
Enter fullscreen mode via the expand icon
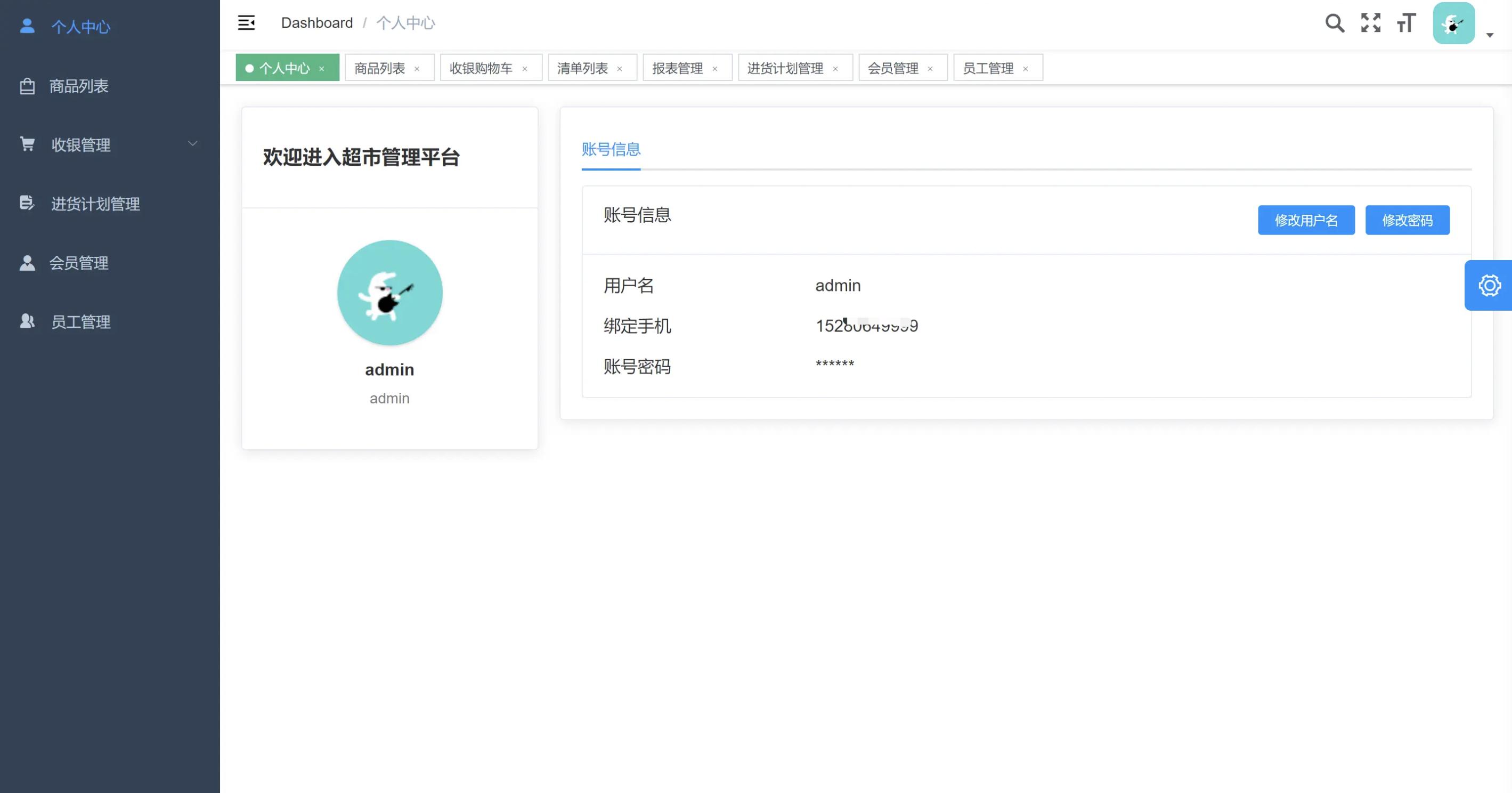pos(1370,23)
